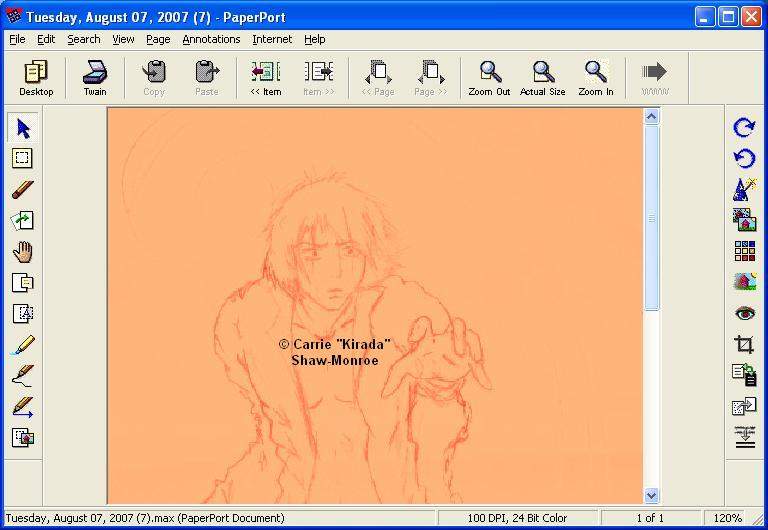The width and height of the screenshot is (768, 530).
Task: Select the sticky note annotation tool
Action: (23, 283)
